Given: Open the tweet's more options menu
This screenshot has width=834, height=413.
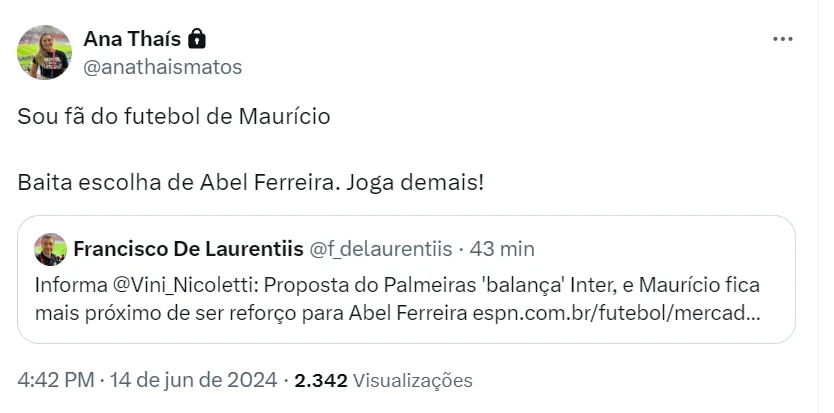Looking at the screenshot, I should click(x=783, y=39).
